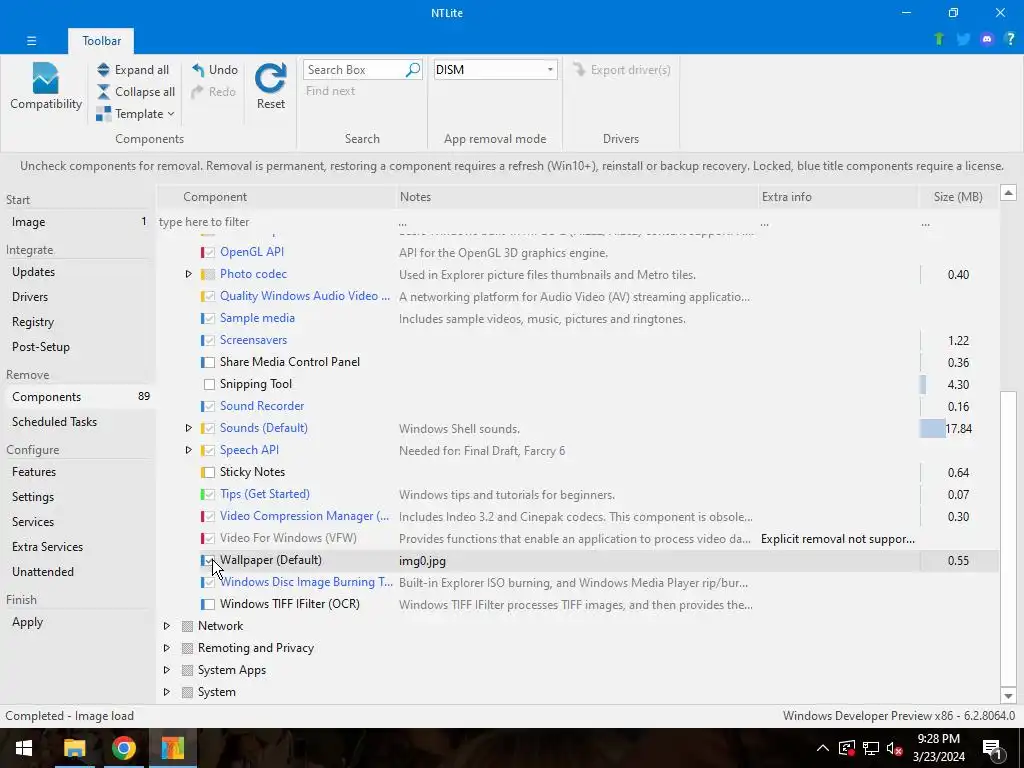The image size is (1024, 768).
Task: Uncheck the Wallpaper (Default) checkbox
Action: (x=209, y=560)
